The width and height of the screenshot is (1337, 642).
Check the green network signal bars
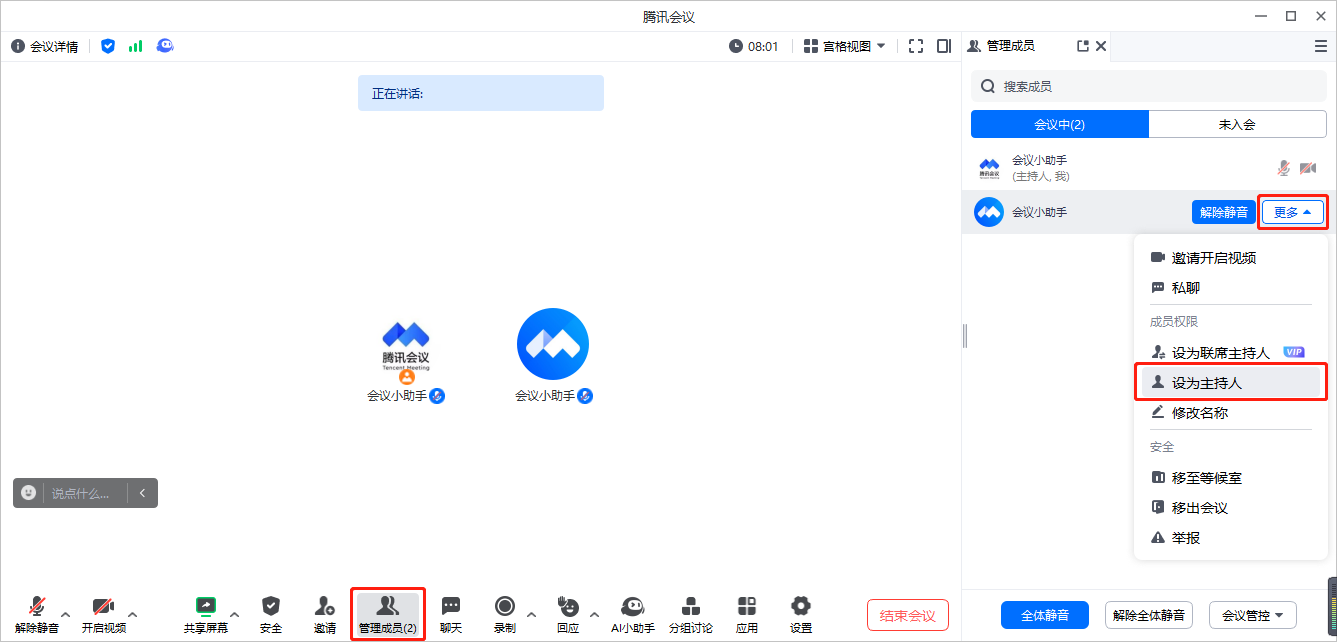click(135, 46)
